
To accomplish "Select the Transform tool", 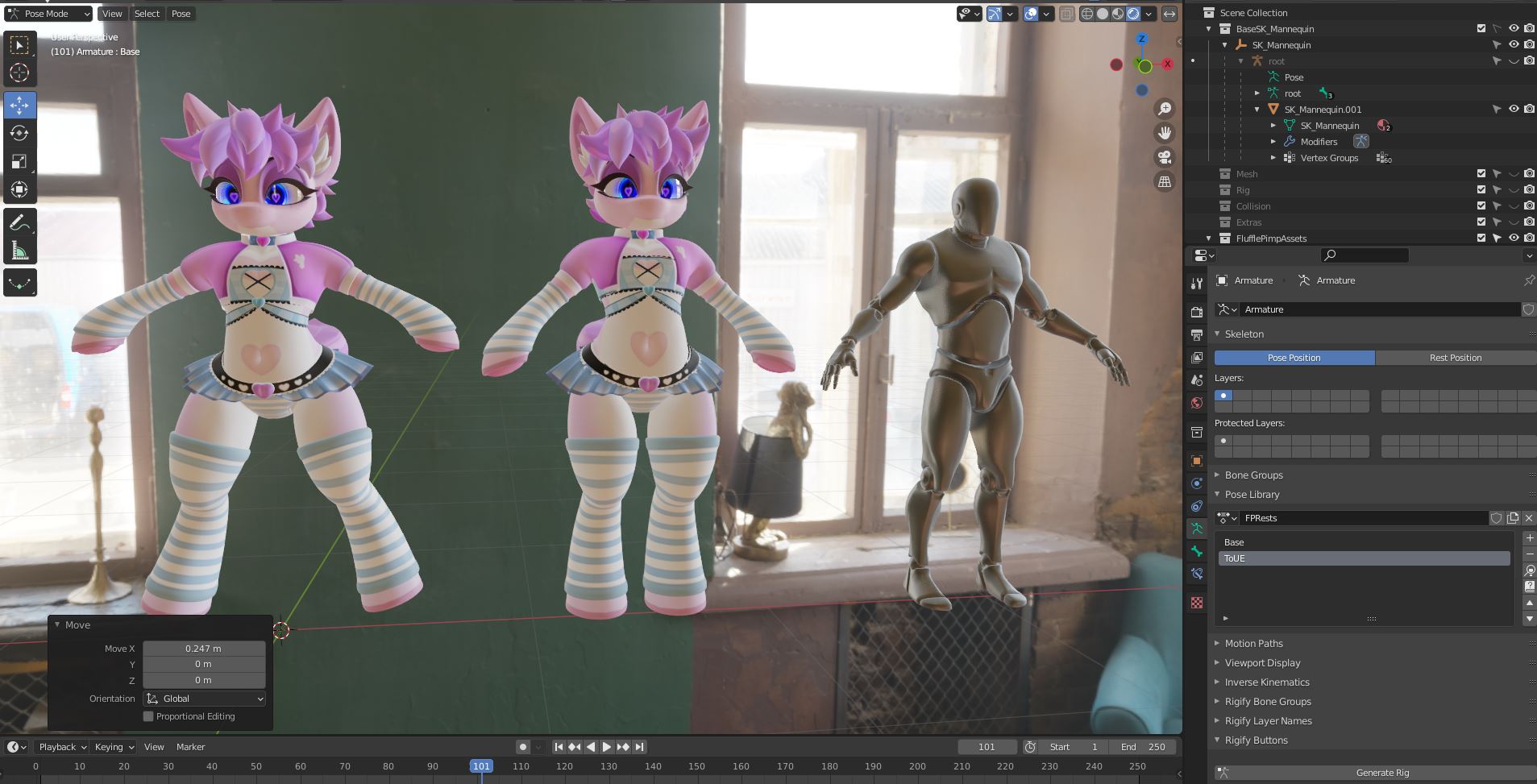I will (x=19, y=189).
